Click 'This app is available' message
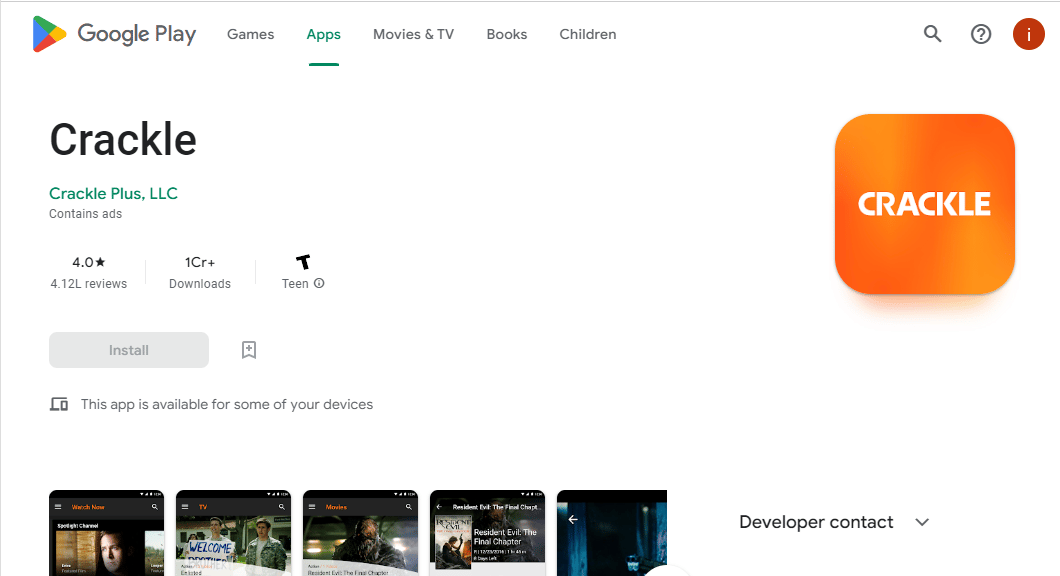 [x=226, y=404]
